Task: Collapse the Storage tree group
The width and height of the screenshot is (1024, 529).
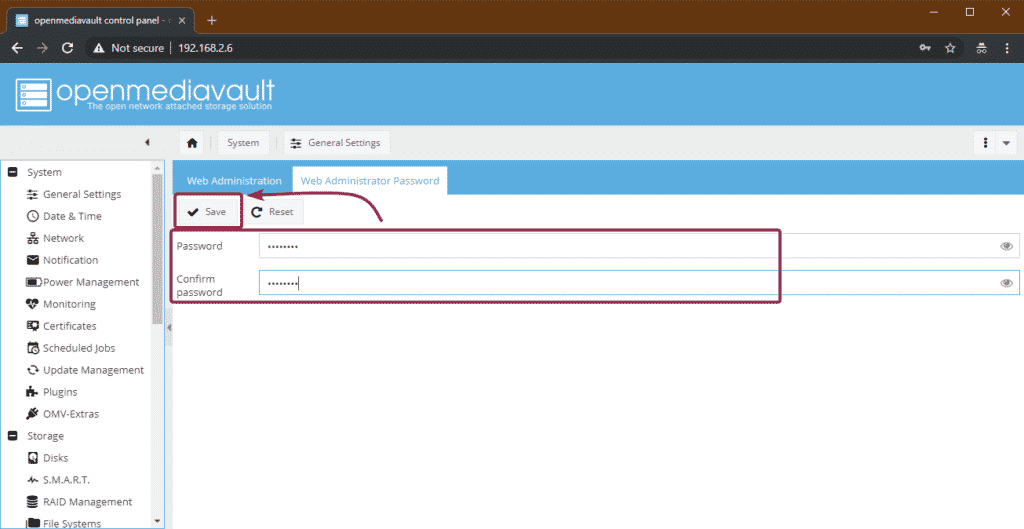Action: tap(12, 436)
